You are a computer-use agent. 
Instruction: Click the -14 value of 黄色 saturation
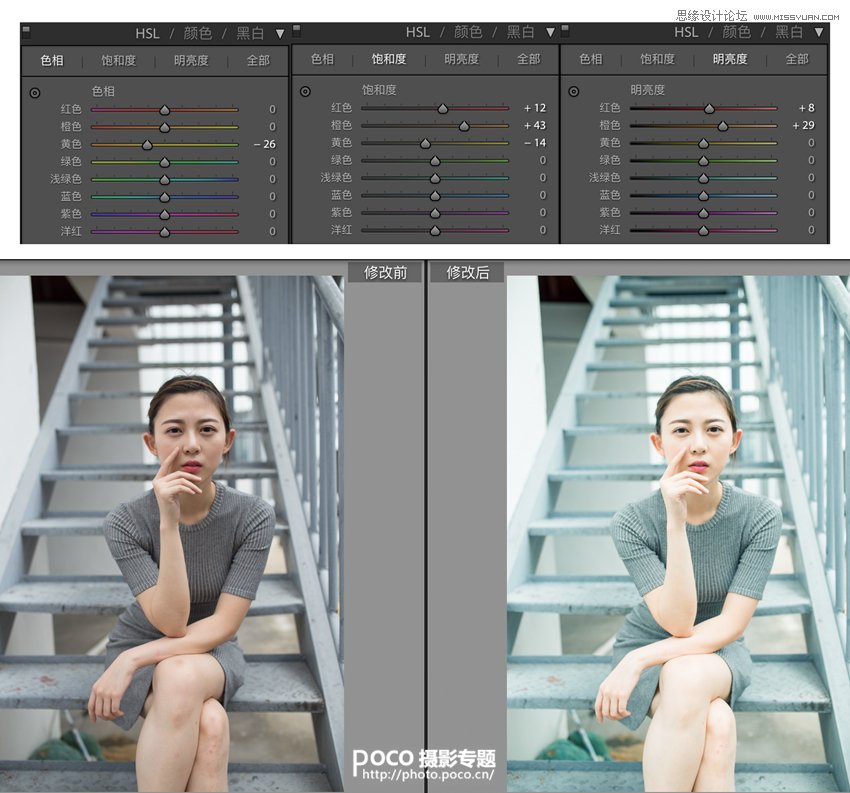[x=535, y=143]
